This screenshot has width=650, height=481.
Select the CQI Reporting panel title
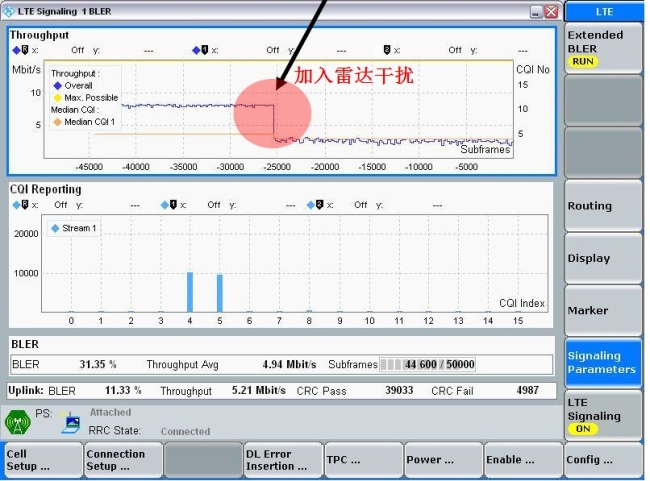[46, 189]
